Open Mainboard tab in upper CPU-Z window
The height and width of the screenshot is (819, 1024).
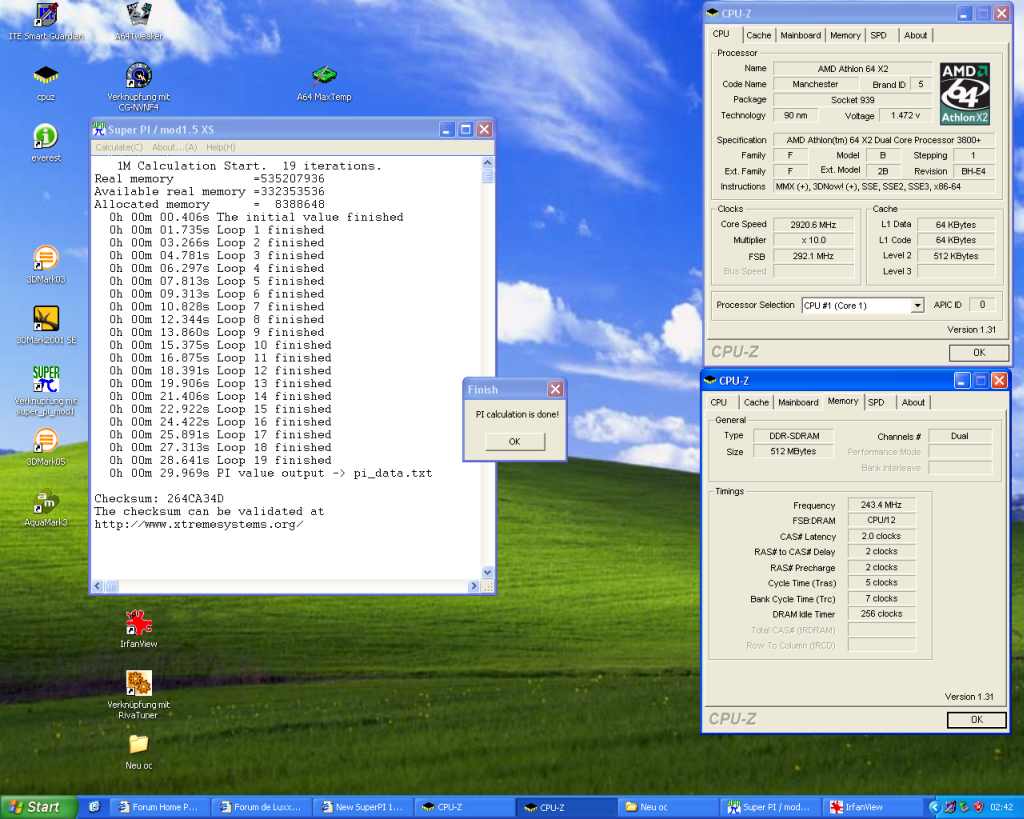(801, 35)
